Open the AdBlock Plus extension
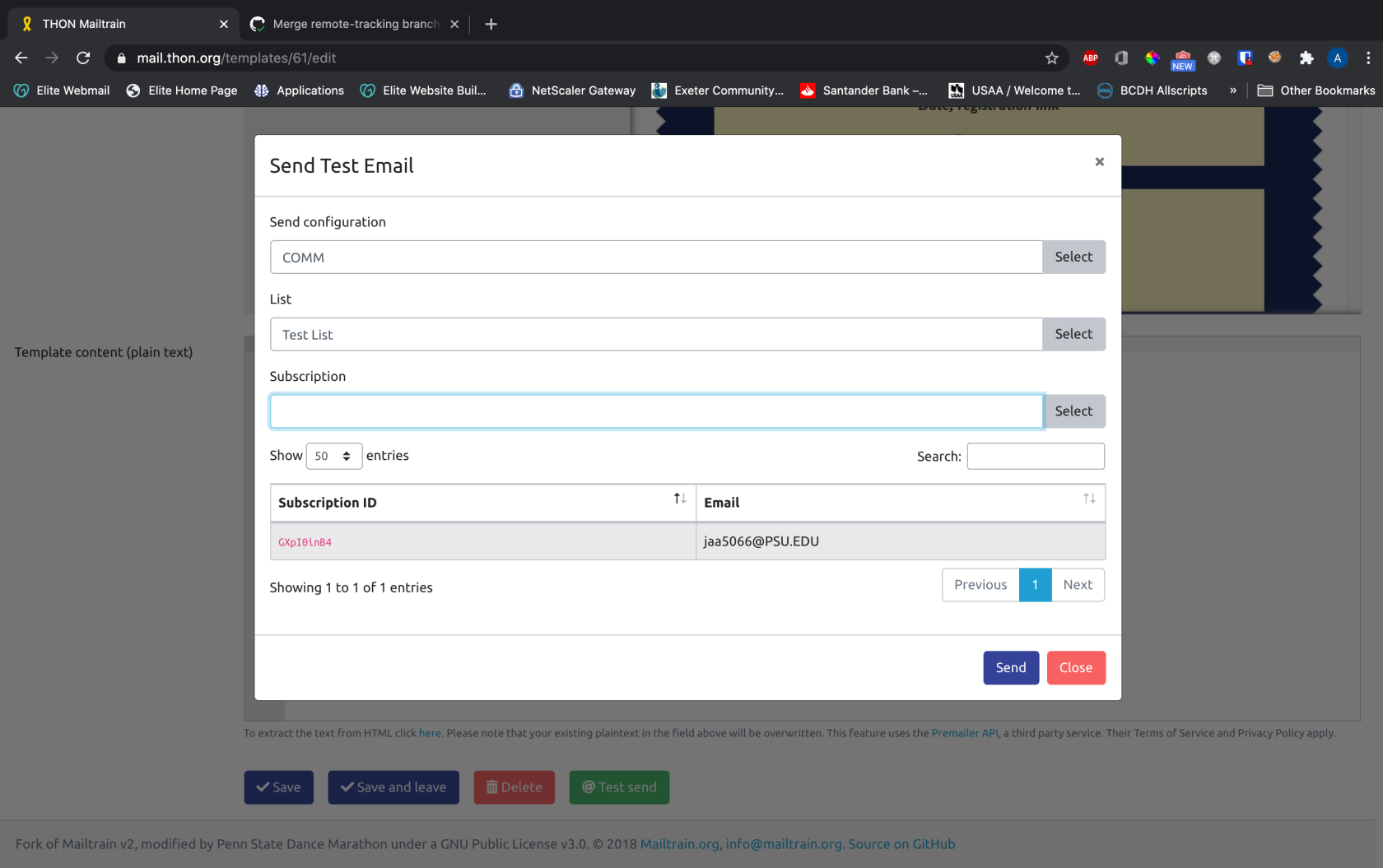This screenshot has width=1383, height=868. (1090, 58)
